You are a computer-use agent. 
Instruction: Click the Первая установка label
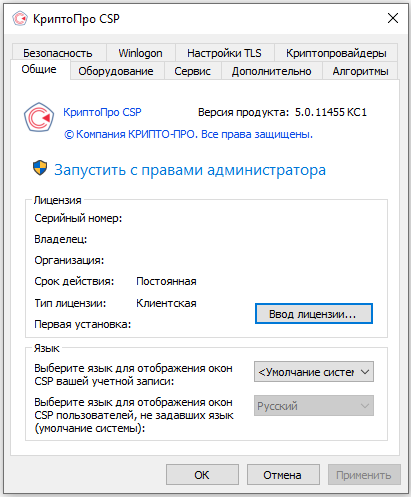[x=83, y=324]
